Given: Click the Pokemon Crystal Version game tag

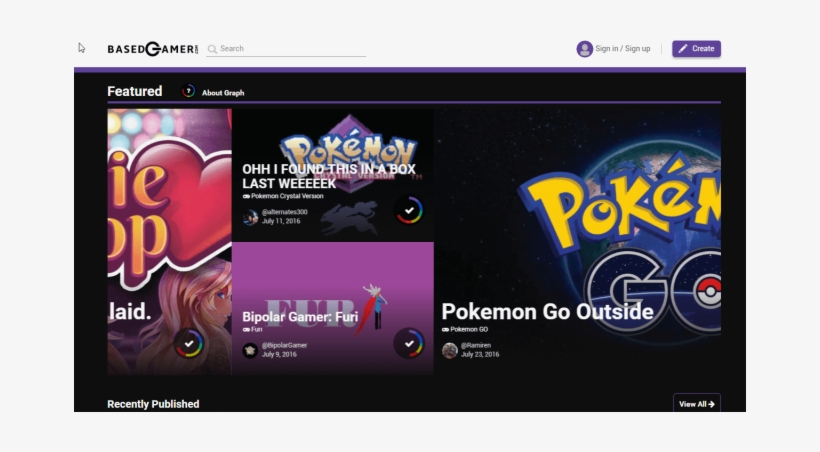Looking at the screenshot, I should (283, 196).
